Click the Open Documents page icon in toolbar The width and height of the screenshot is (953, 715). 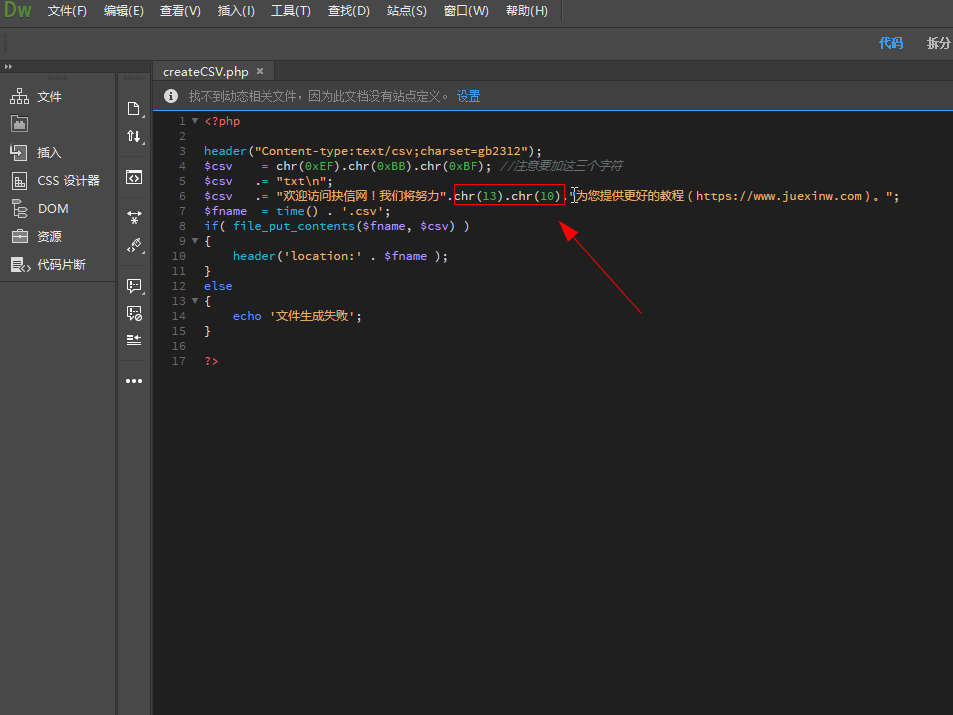133,108
